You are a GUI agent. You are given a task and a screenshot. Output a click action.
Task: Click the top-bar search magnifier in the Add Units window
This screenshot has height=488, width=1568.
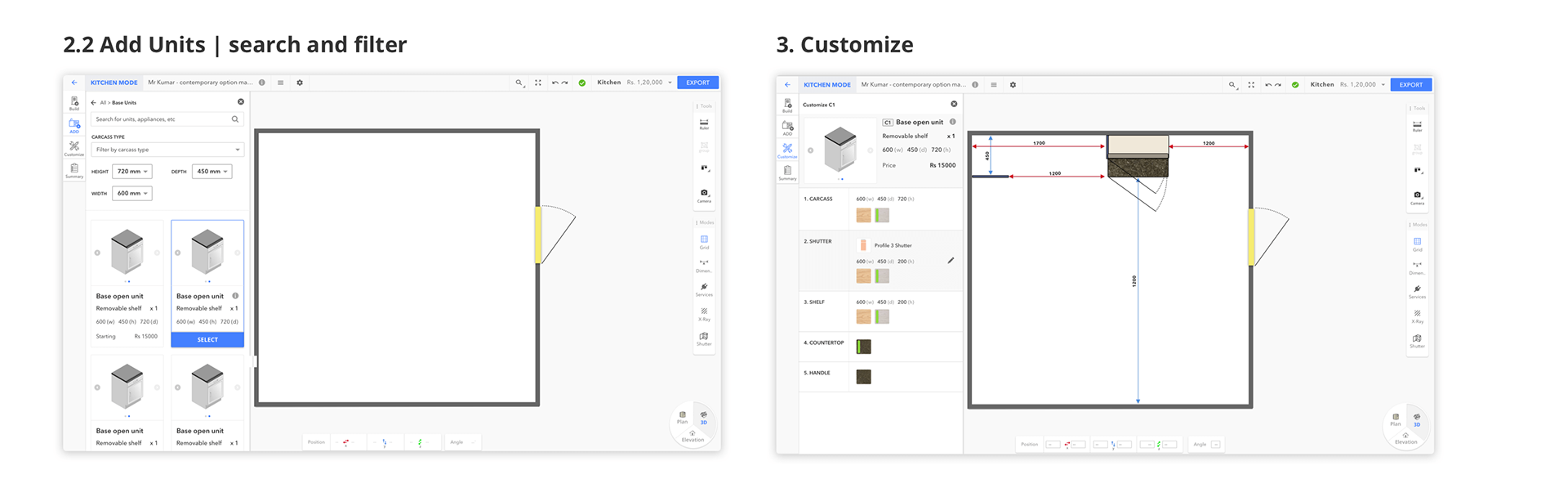point(519,83)
